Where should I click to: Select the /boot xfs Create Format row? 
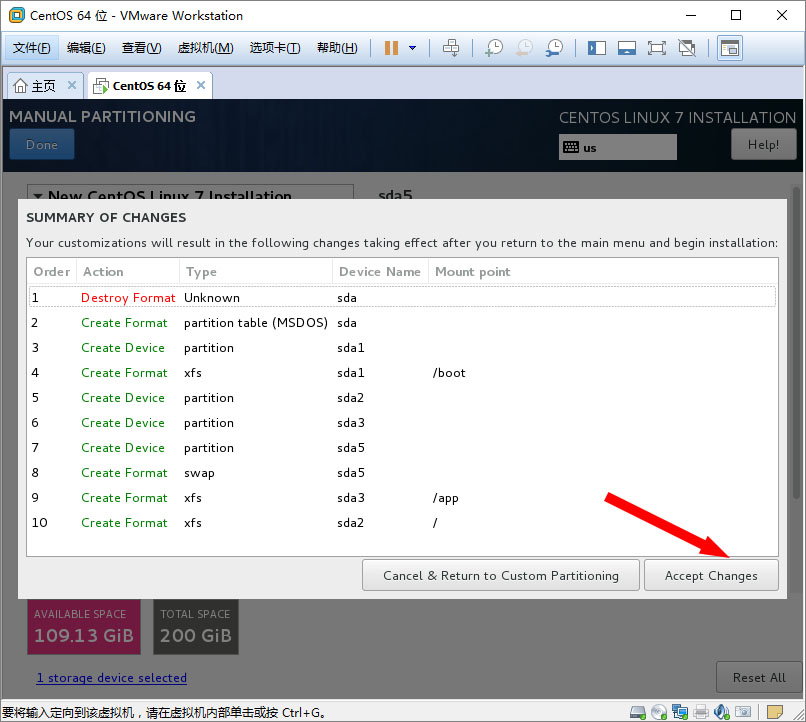400,373
